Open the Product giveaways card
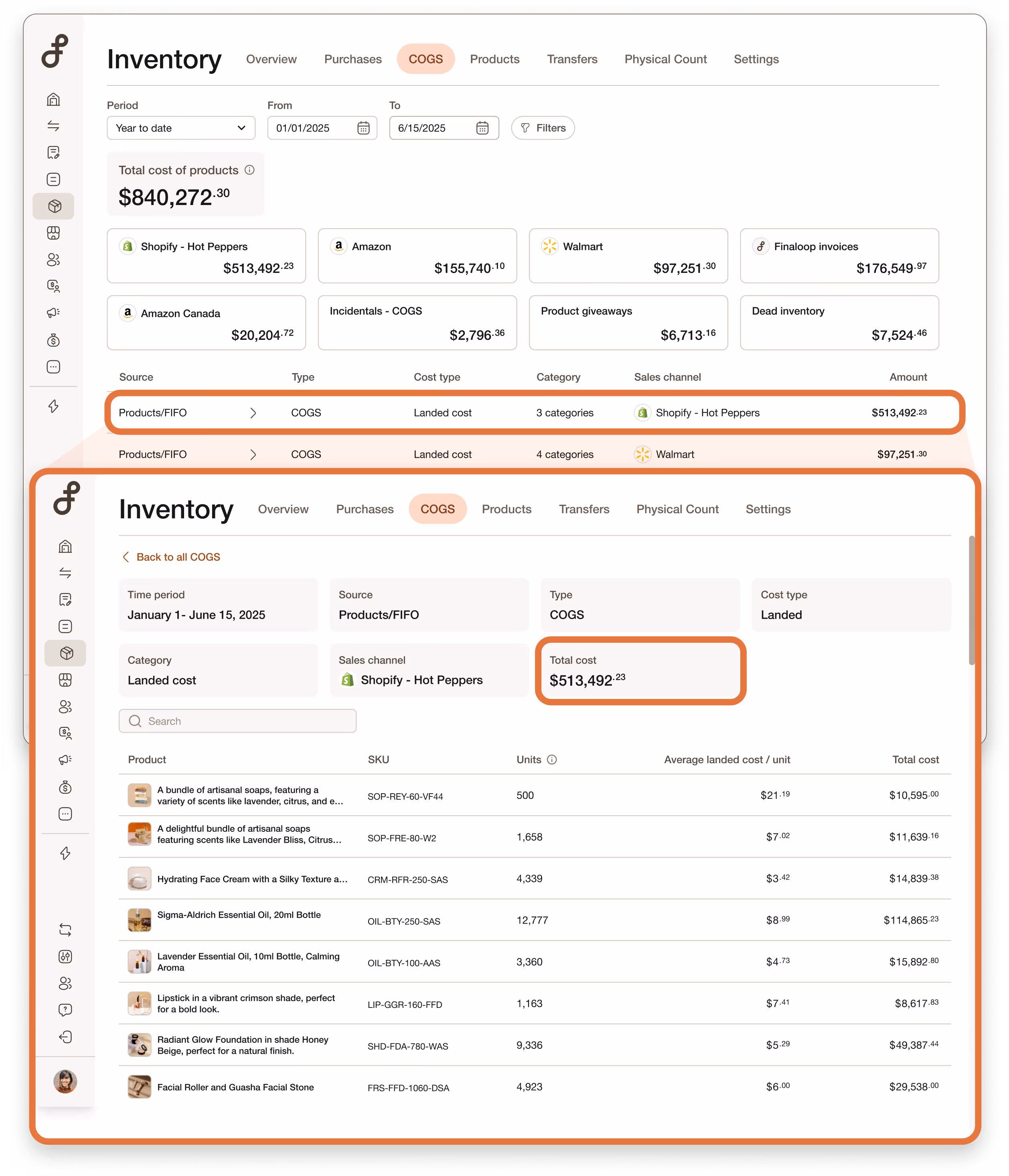The width and height of the screenshot is (1009, 1176). [628, 323]
